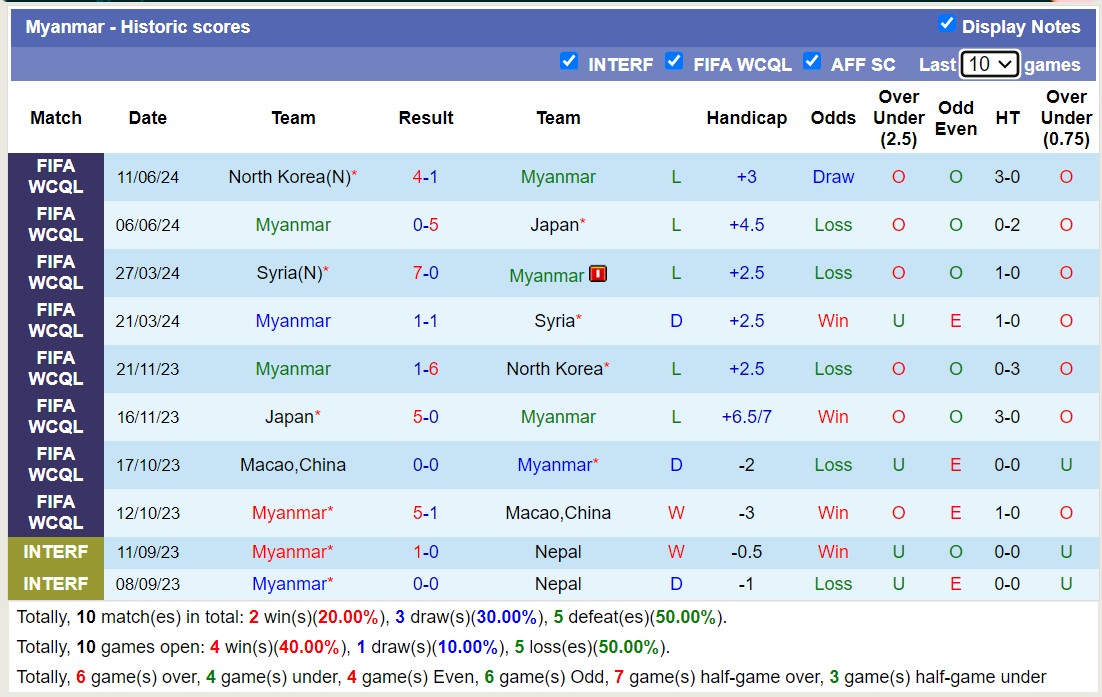
Task: Open the 4-1 North Korea match result
Action: point(425,177)
